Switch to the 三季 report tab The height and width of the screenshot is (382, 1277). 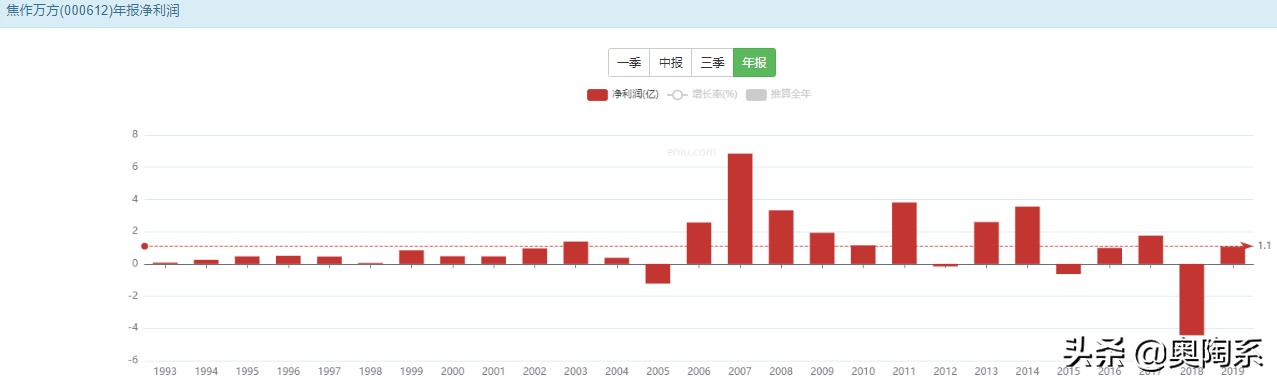coord(713,62)
